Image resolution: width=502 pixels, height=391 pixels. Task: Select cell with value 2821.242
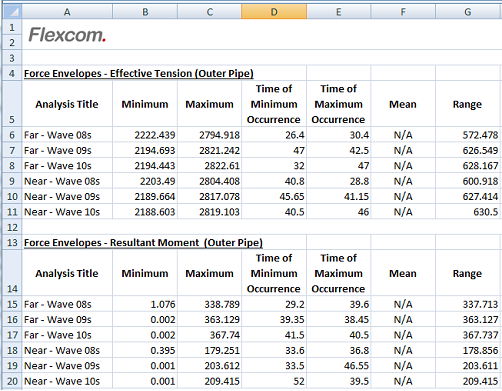[210, 150]
